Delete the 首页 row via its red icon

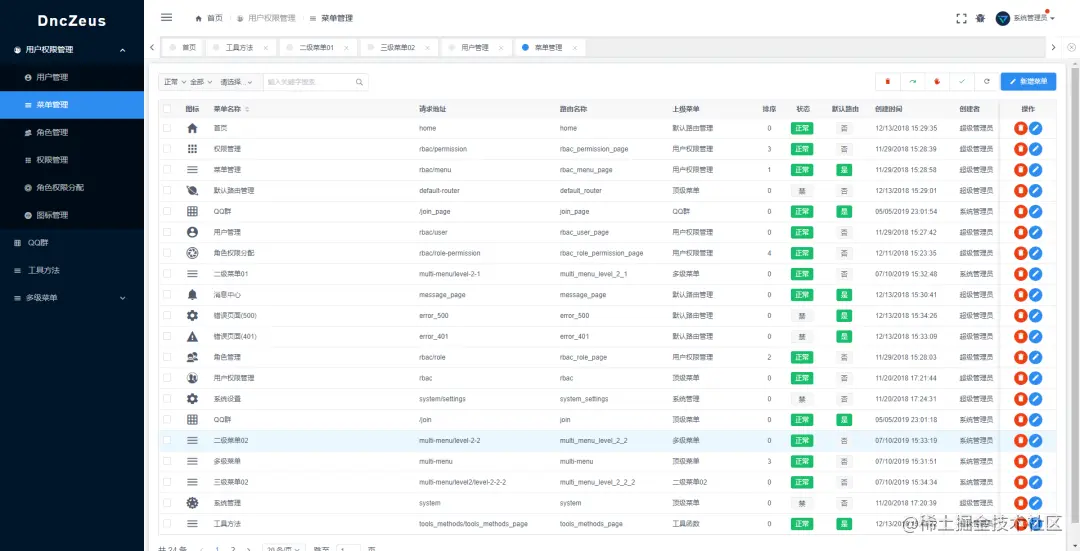point(1021,128)
